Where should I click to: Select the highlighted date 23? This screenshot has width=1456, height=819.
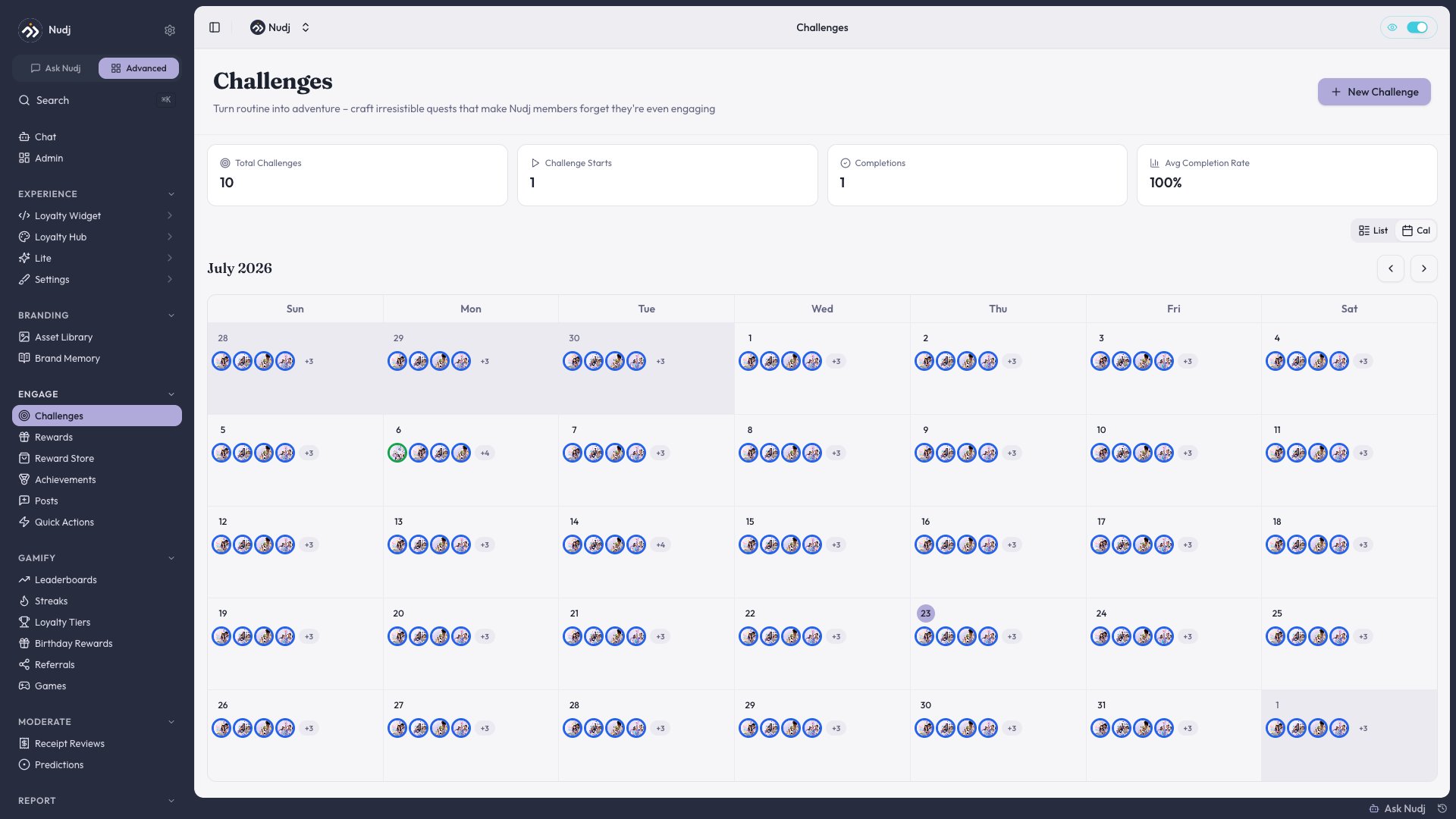tap(925, 613)
